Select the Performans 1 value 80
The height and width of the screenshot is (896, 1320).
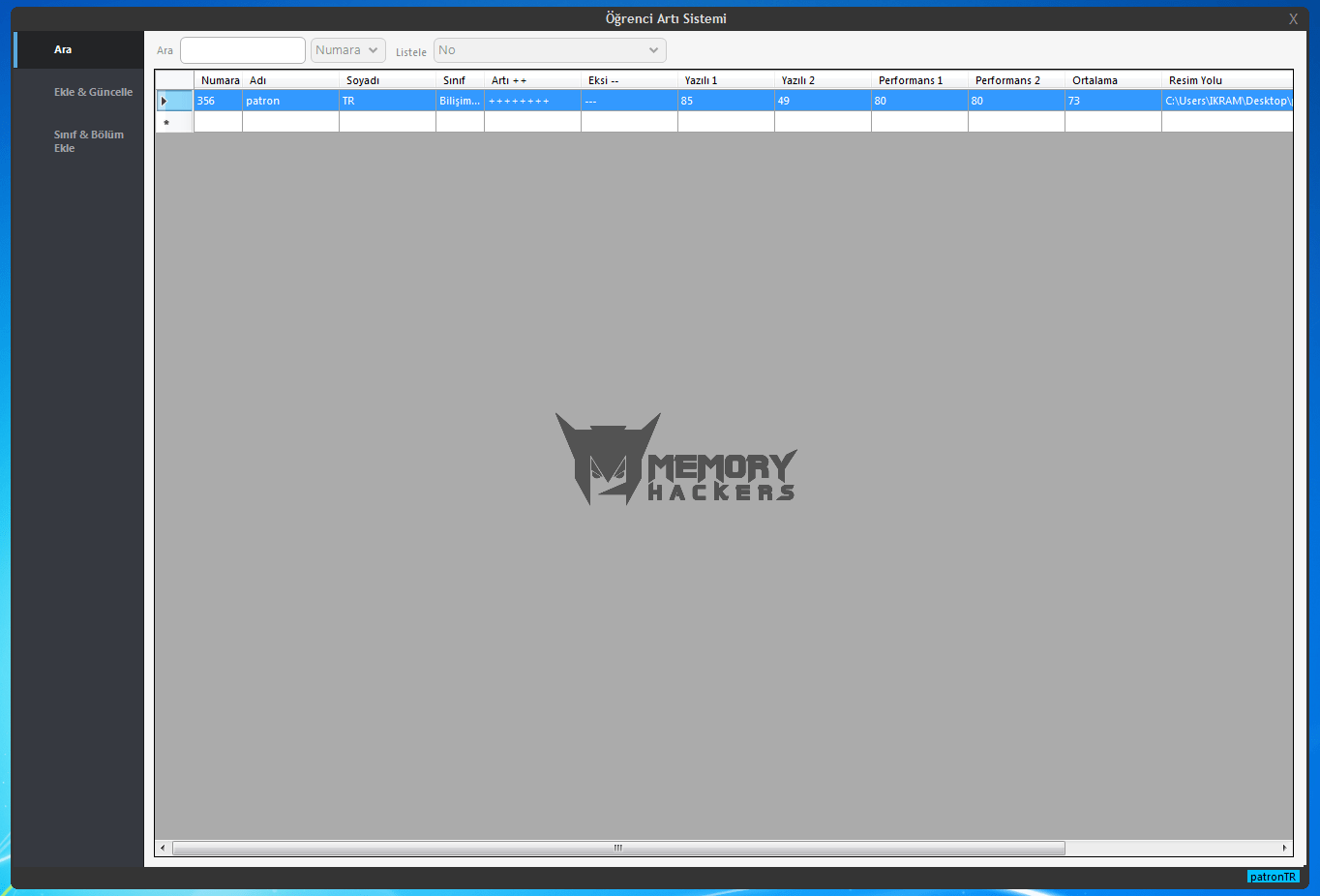point(920,101)
